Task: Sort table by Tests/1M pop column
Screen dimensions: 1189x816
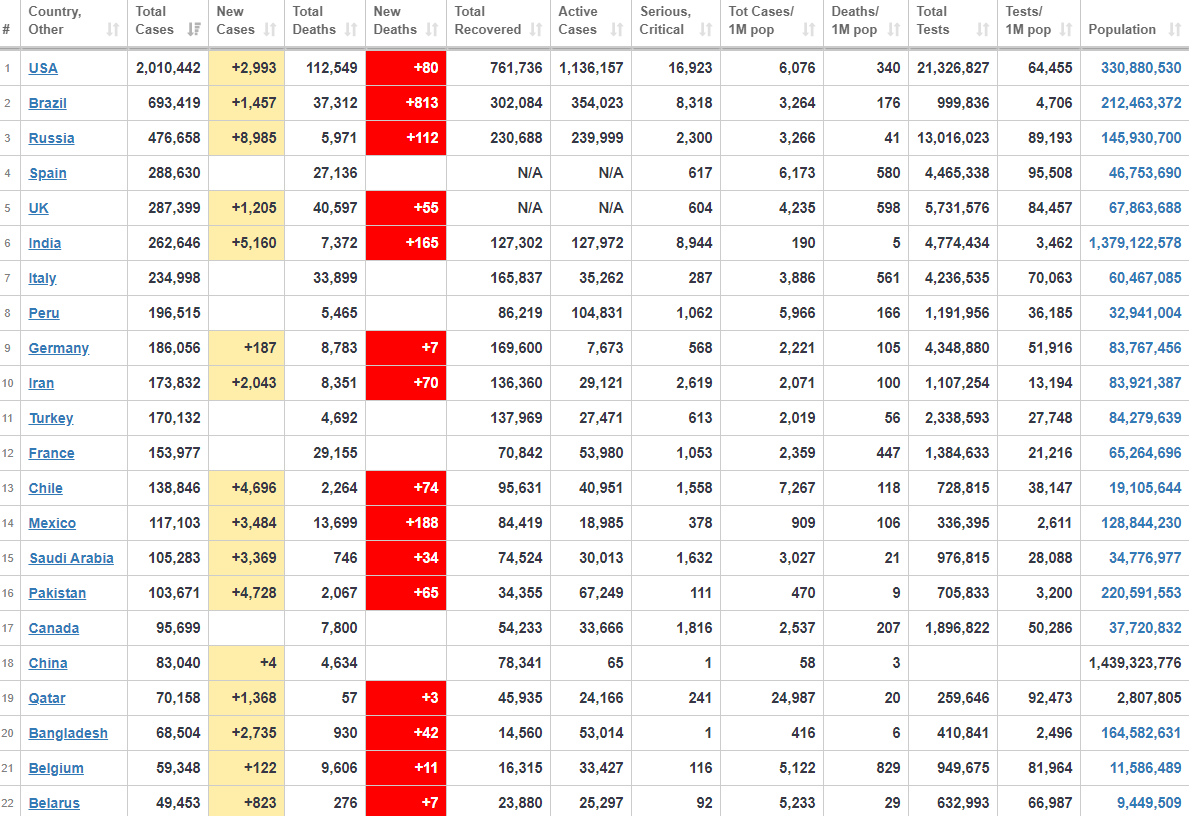Action: tap(1066, 30)
